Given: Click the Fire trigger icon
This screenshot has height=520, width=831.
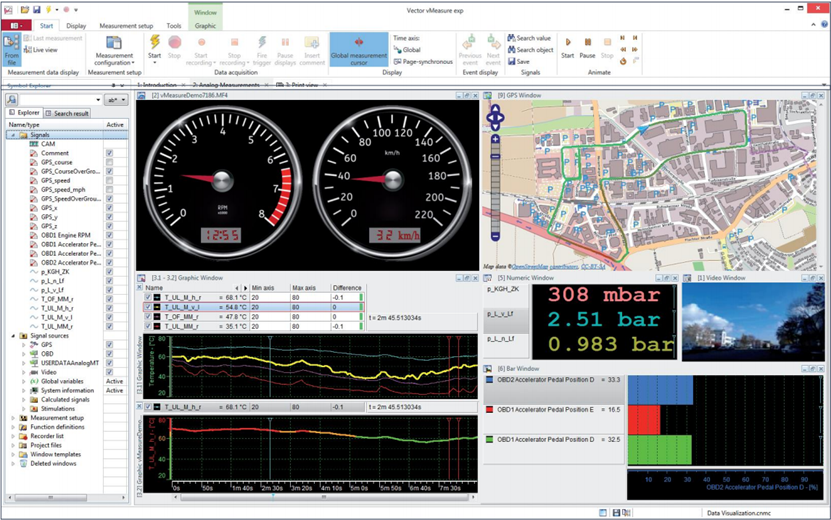Looking at the screenshot, I should 262,42.
